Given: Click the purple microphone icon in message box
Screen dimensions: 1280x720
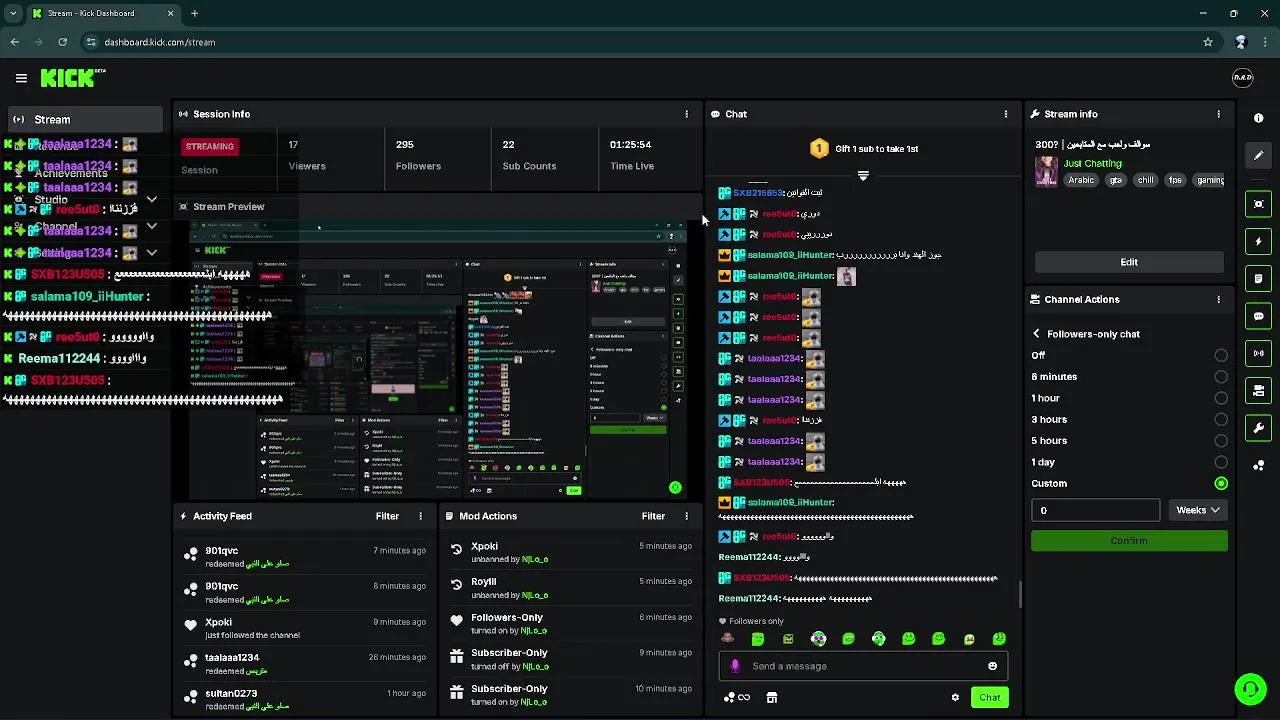Looking at the screenshot, I should pyautogui.click(x=735, y=666).
